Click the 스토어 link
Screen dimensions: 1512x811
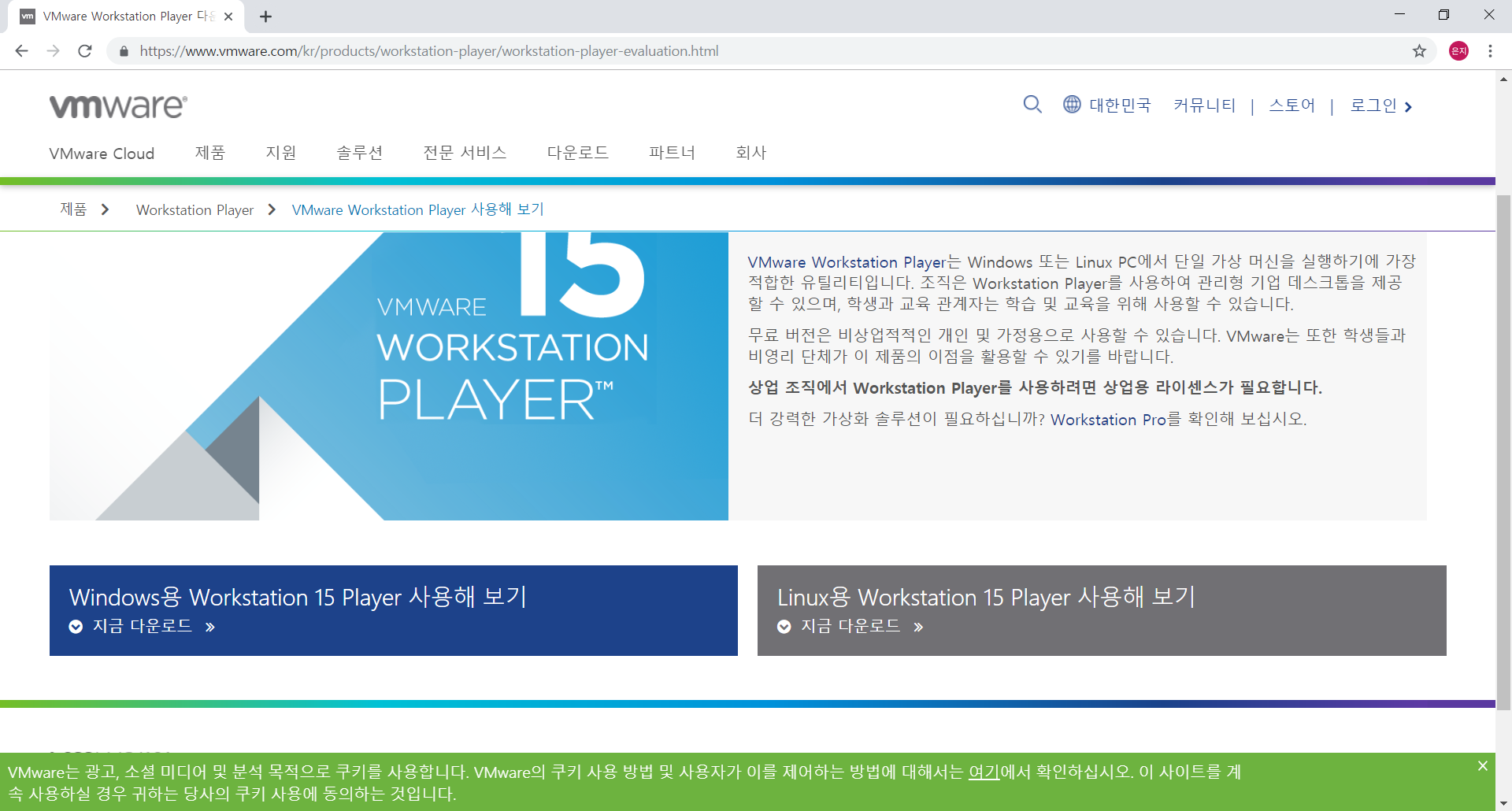pyautogui.click(x=1291, y=105)
